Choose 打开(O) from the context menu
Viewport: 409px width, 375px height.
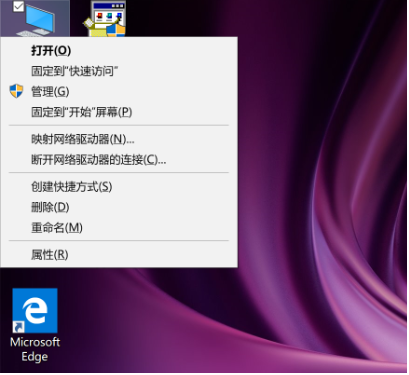119,51
